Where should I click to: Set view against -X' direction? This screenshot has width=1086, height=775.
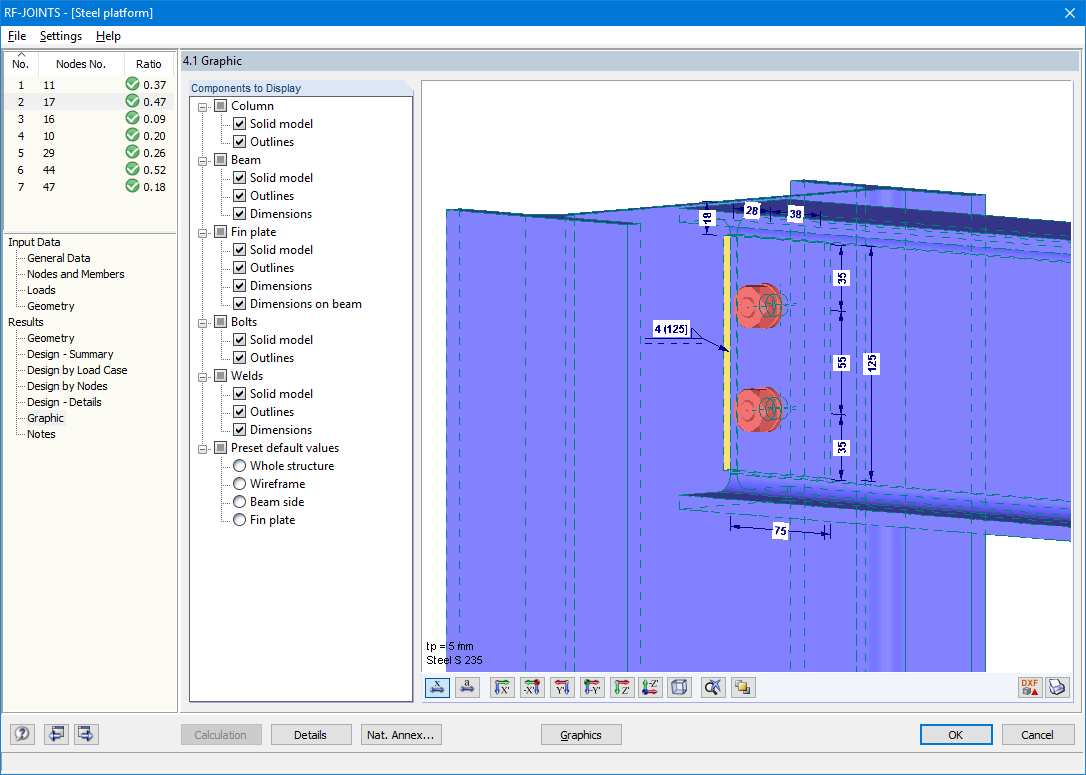tap(532, 687)
